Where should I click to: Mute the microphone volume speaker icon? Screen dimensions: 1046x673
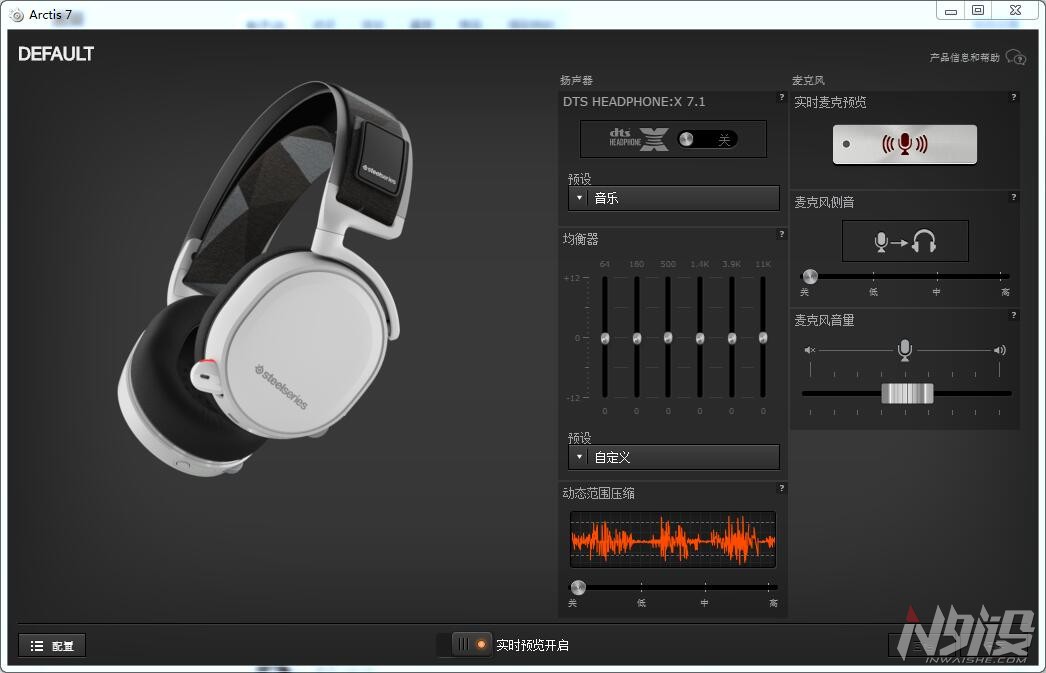(810, 349)
